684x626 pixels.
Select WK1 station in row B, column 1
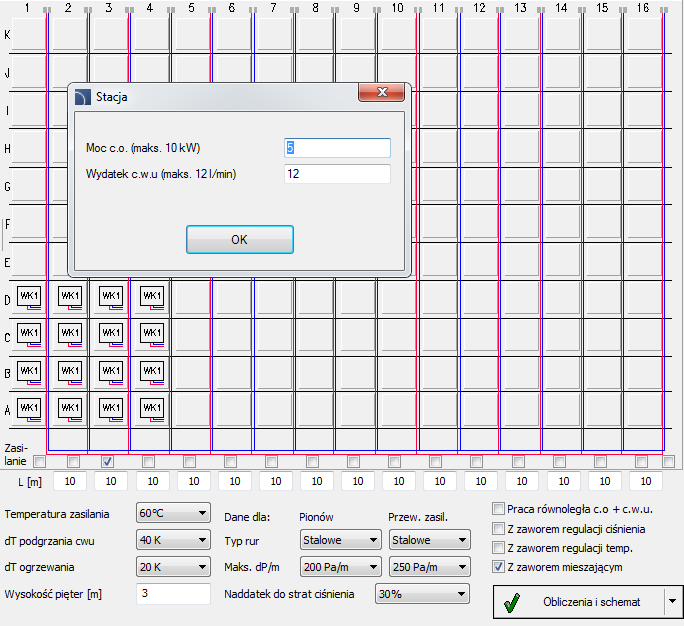pos(29,371)
